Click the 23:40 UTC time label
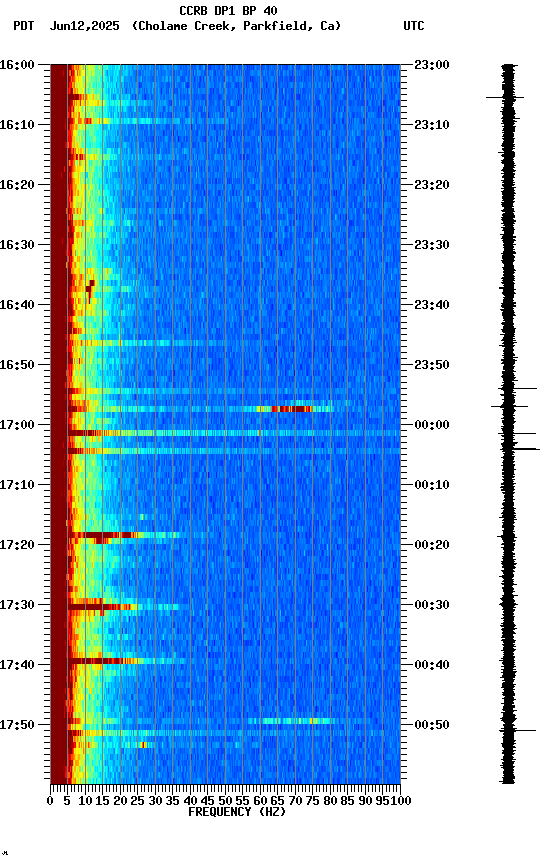This screenshot has height=864, width=552. coord(432,305)
